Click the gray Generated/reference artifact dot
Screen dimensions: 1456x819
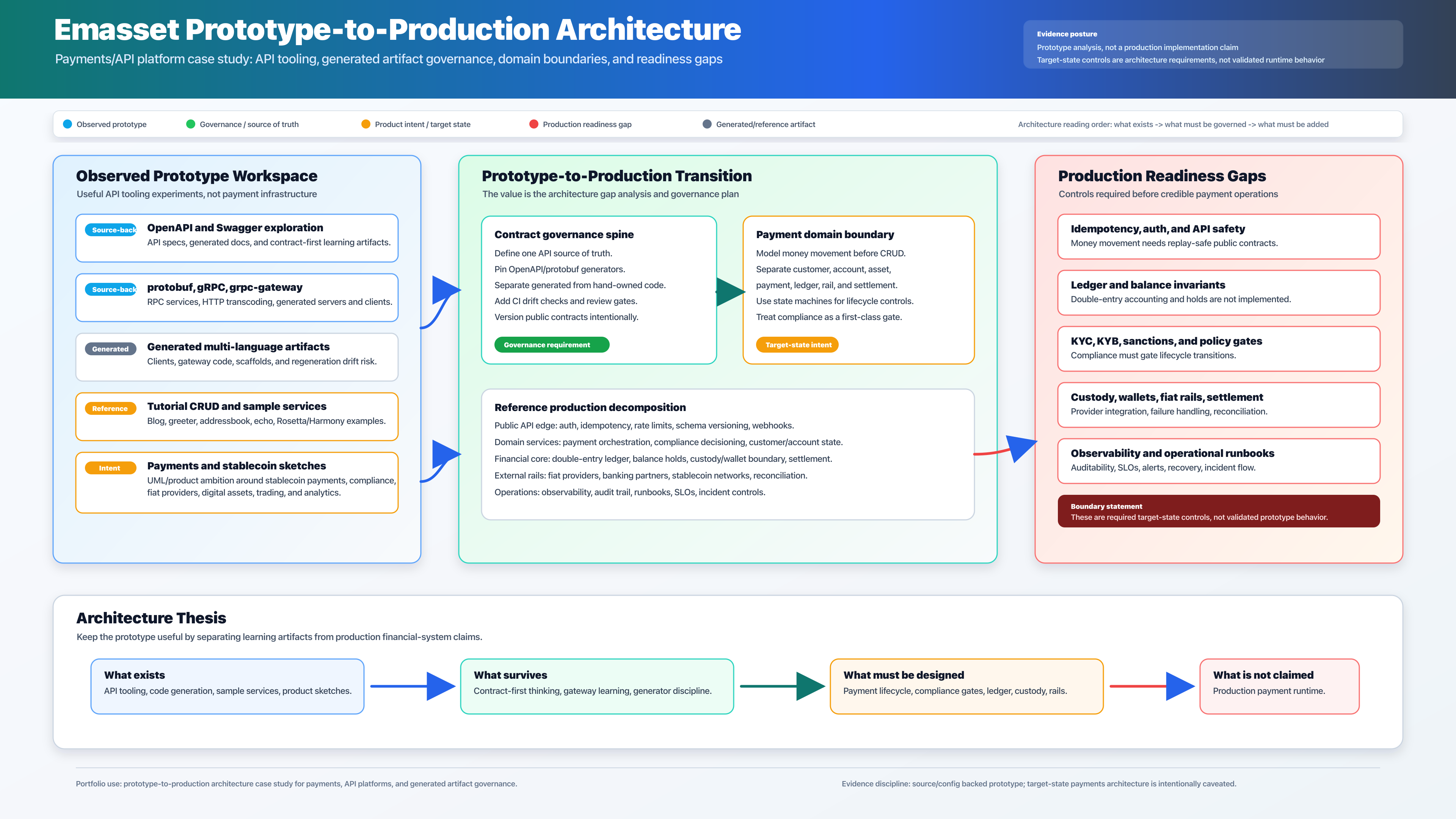point(707,124)
